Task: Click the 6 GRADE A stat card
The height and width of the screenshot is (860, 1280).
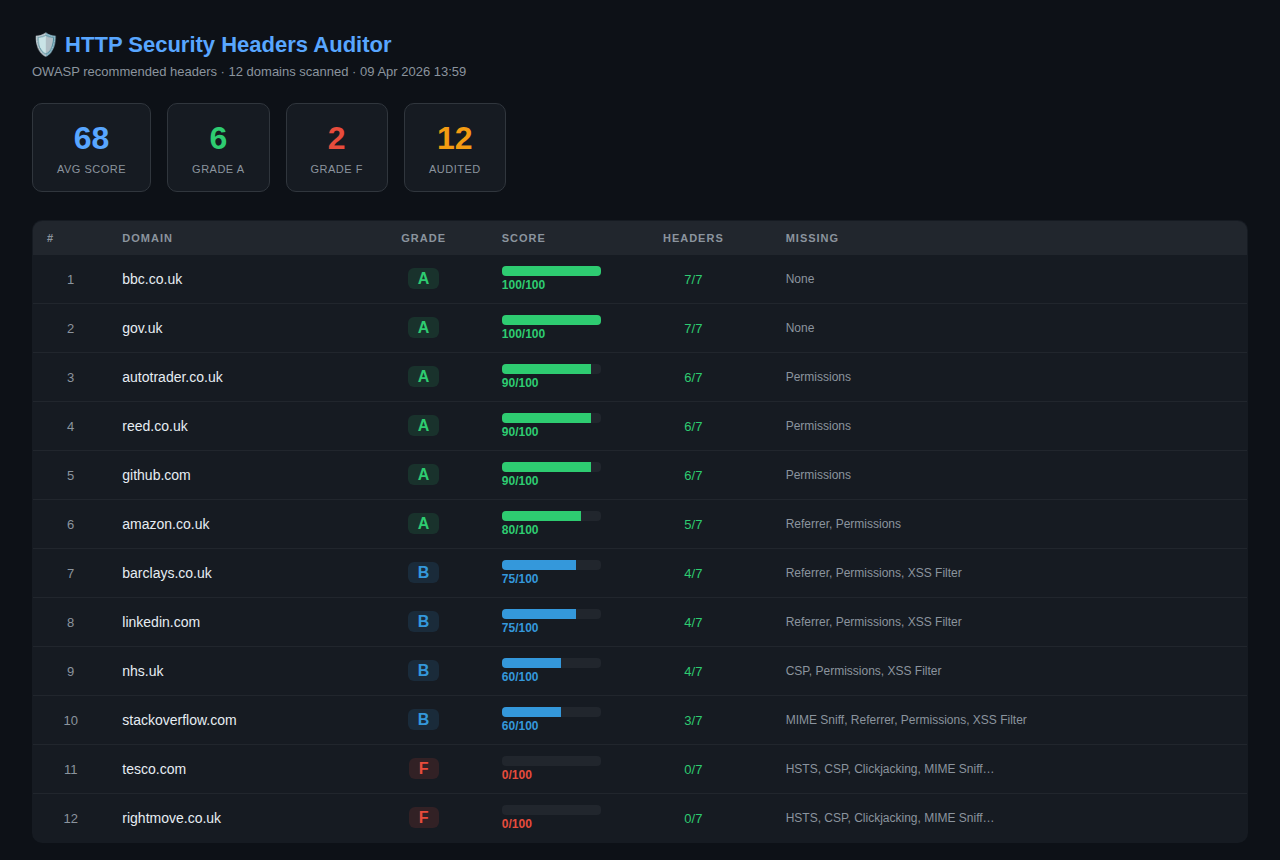Action: click(218, 147)
